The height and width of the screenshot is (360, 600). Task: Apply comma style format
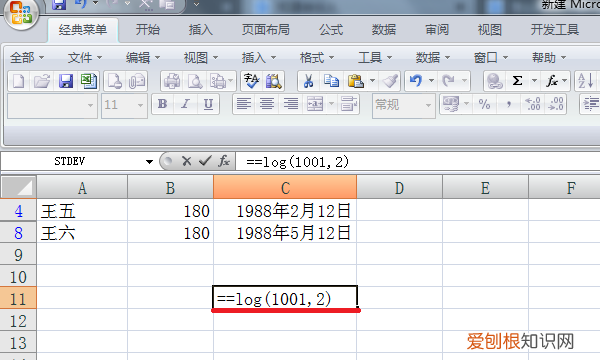pyautogui.click(x=509, y=104)
